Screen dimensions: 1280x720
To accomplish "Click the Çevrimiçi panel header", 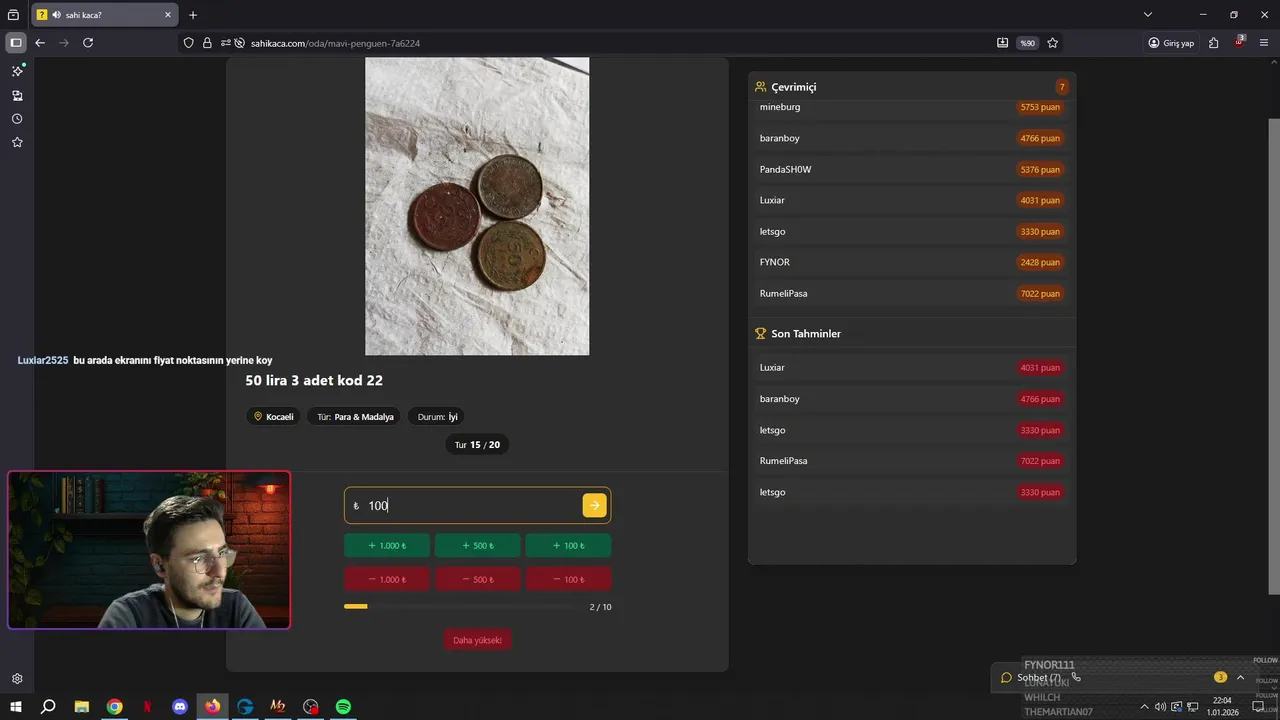I will pyautogui.click(x=912, y=87).
